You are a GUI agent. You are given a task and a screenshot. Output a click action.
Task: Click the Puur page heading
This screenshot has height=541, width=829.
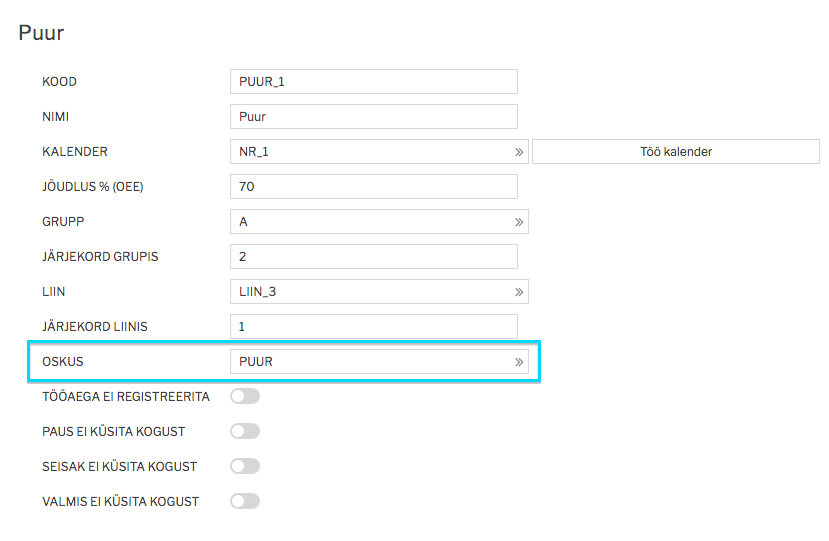[x=41, y=33]
